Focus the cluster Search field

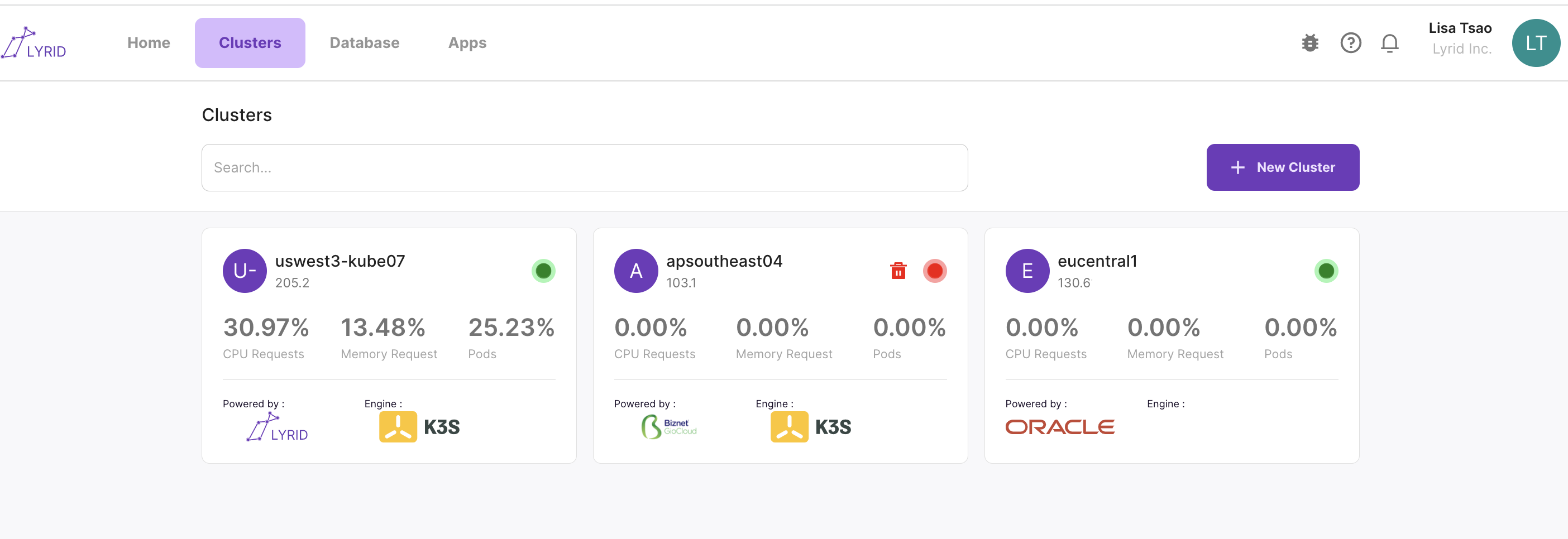[584, 168]
